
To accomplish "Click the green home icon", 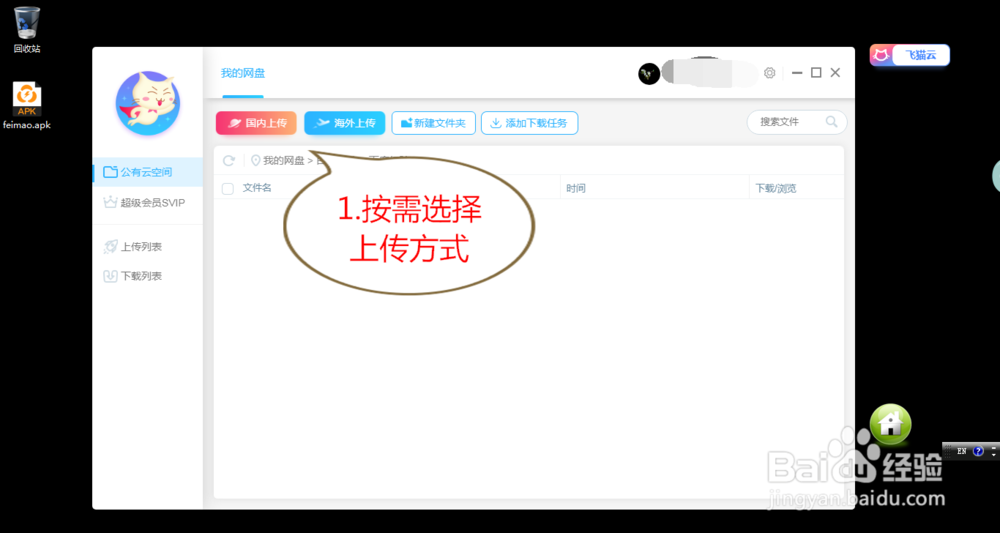I will tap(890, 424).
